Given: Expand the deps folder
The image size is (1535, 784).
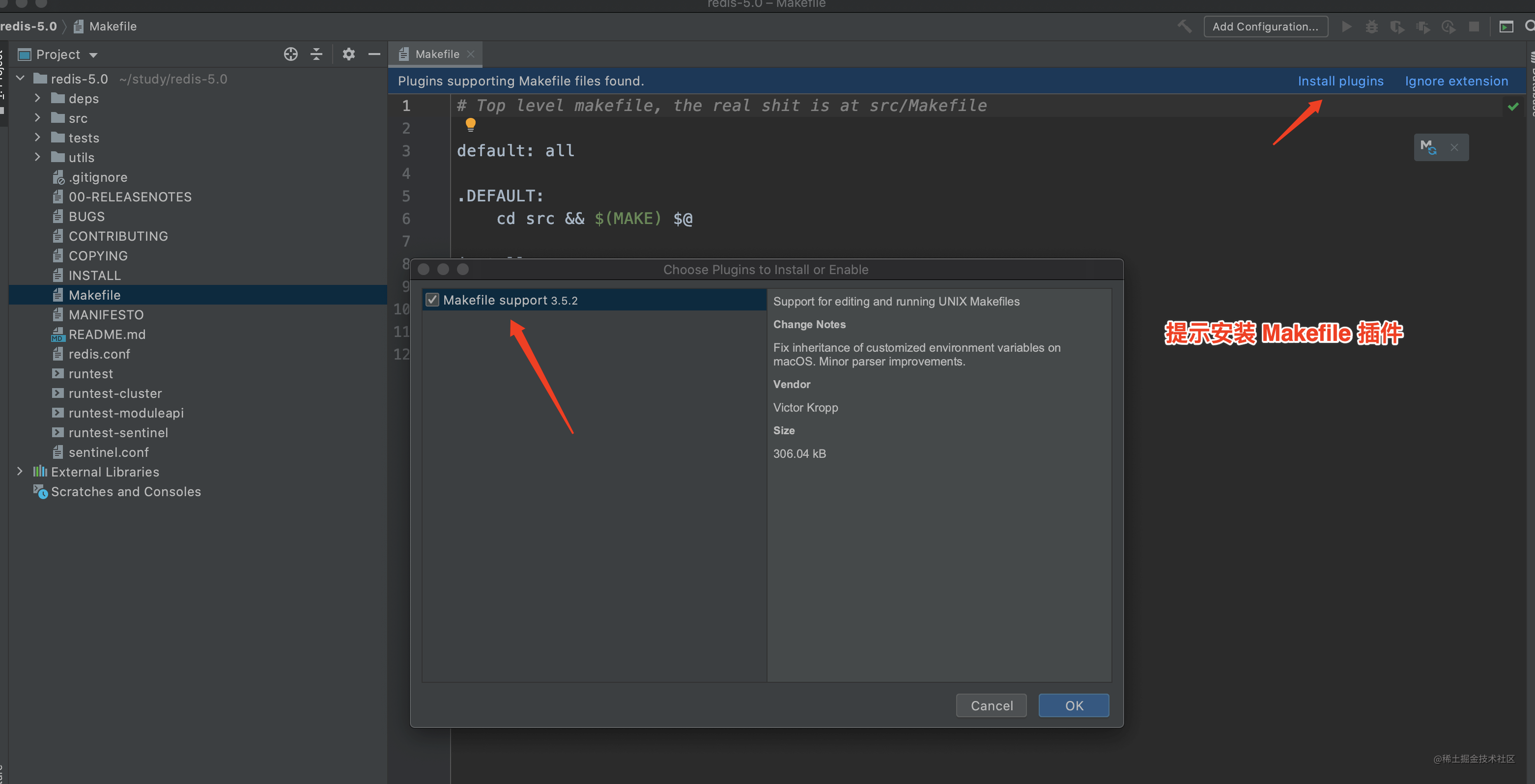Looking at the screenshot, I should click(x=38, y=98).
